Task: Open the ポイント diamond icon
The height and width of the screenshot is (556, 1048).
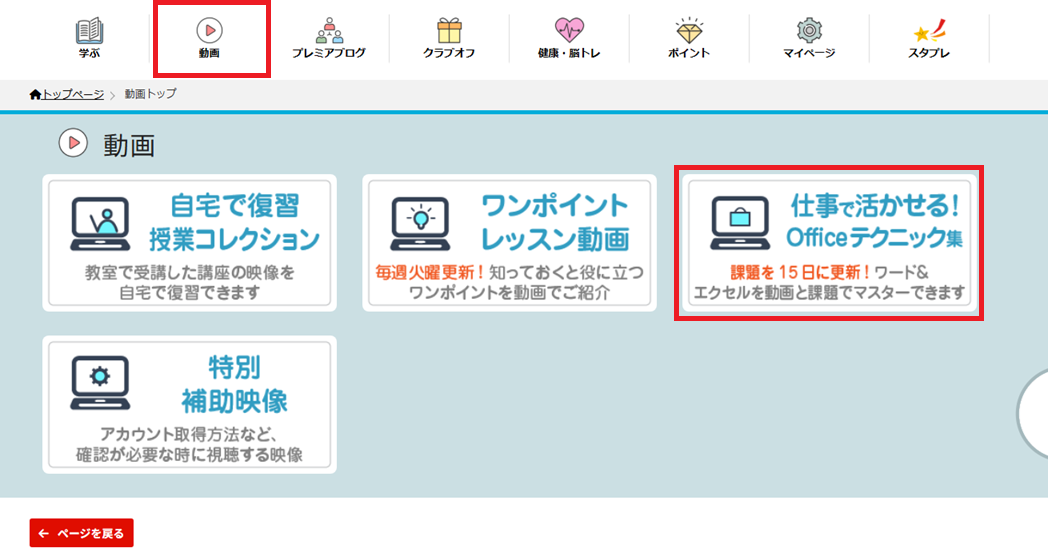Action: click(689, 30)
